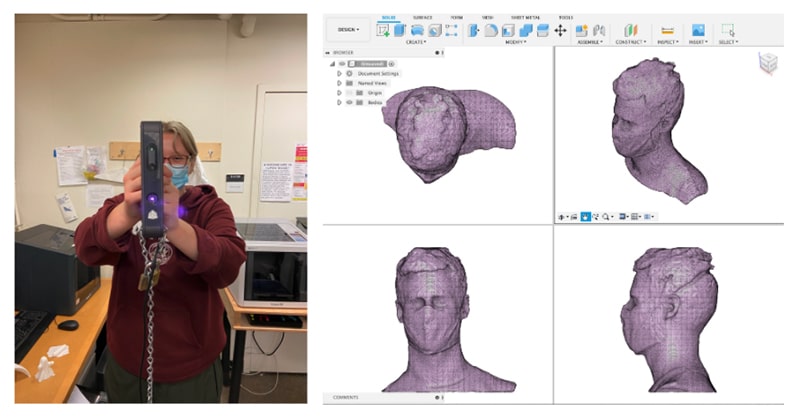Screen dimensions: 800x420
Task: Click the Inspect measure icon
Action: click(667, 30)
